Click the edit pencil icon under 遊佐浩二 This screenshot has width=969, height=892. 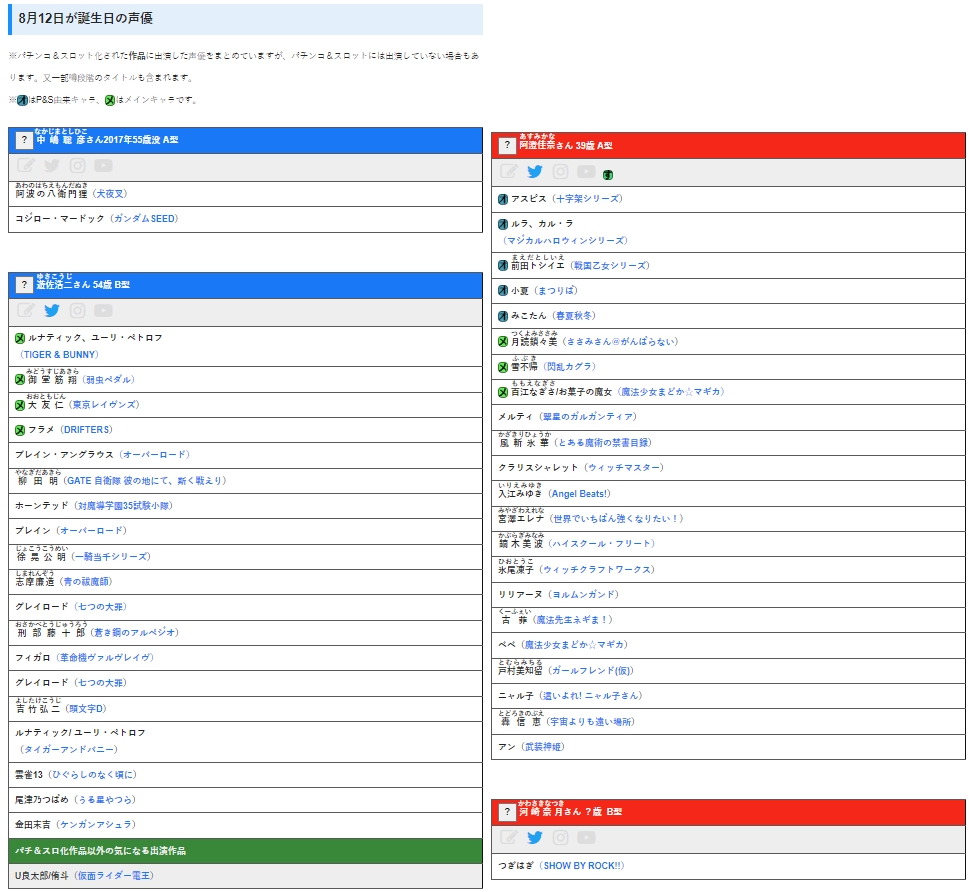click(26, 311)
